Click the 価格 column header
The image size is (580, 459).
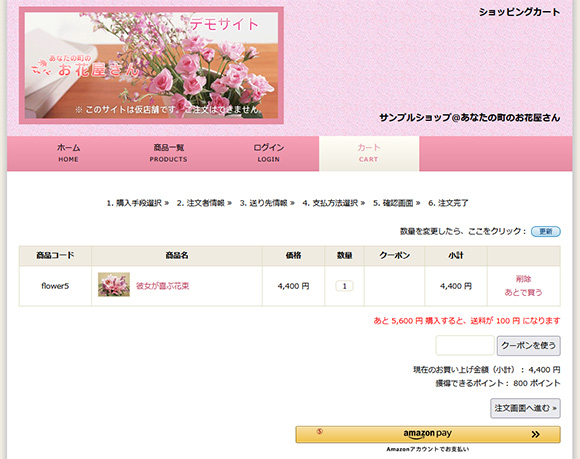[x=293, y=256]
